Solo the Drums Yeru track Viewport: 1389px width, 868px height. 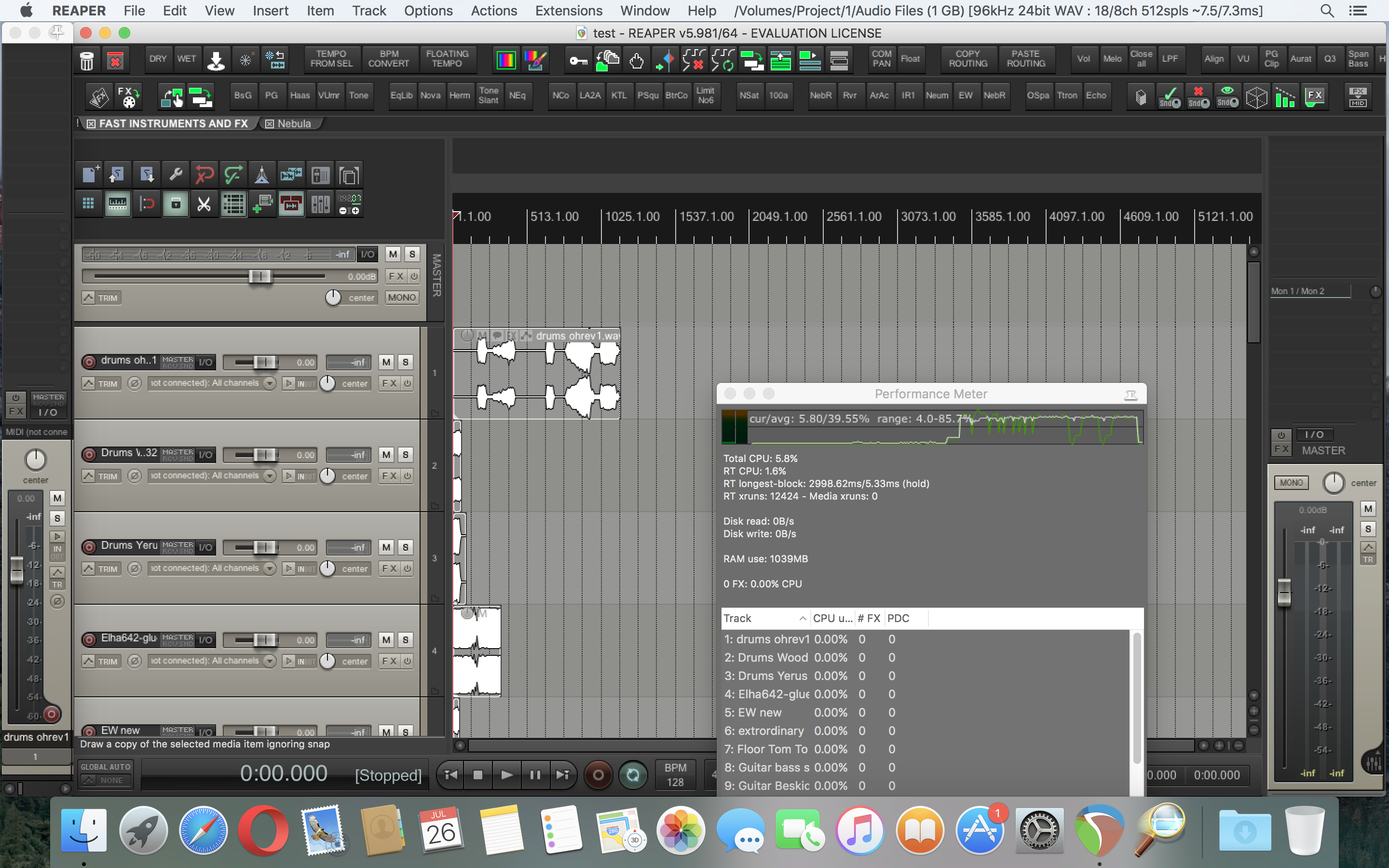pos(405,547)
